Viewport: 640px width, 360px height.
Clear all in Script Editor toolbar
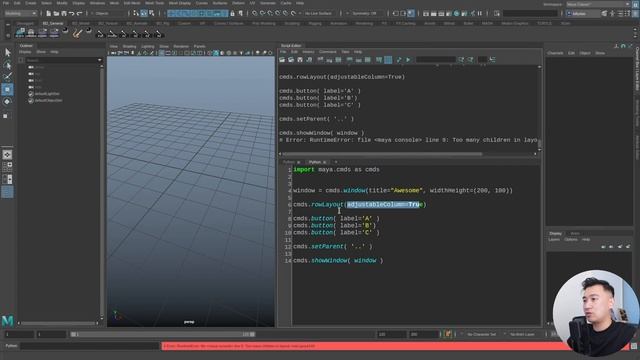(x=338, y=60)
